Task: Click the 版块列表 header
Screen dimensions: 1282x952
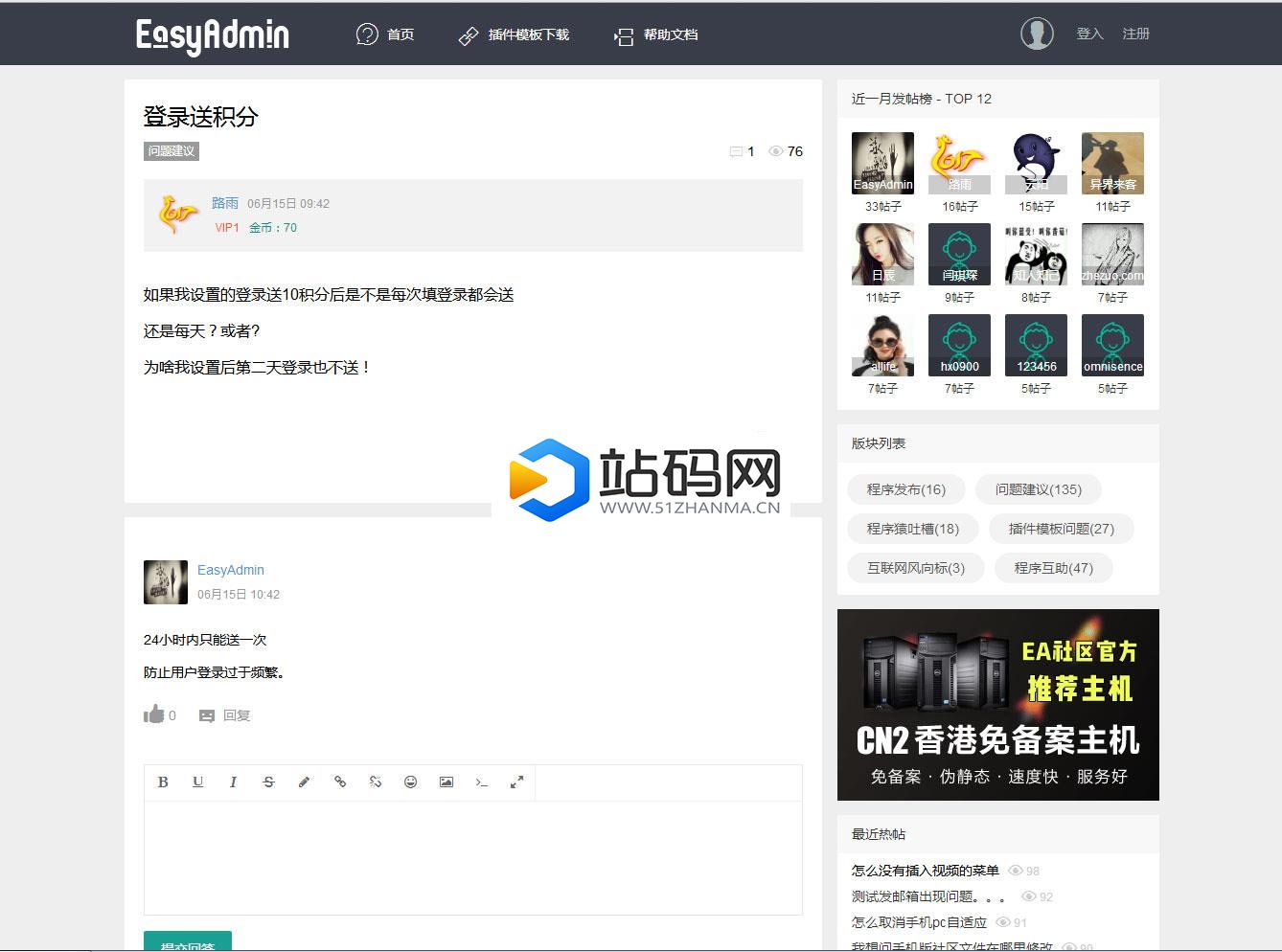Action: [x=879, y=443]
